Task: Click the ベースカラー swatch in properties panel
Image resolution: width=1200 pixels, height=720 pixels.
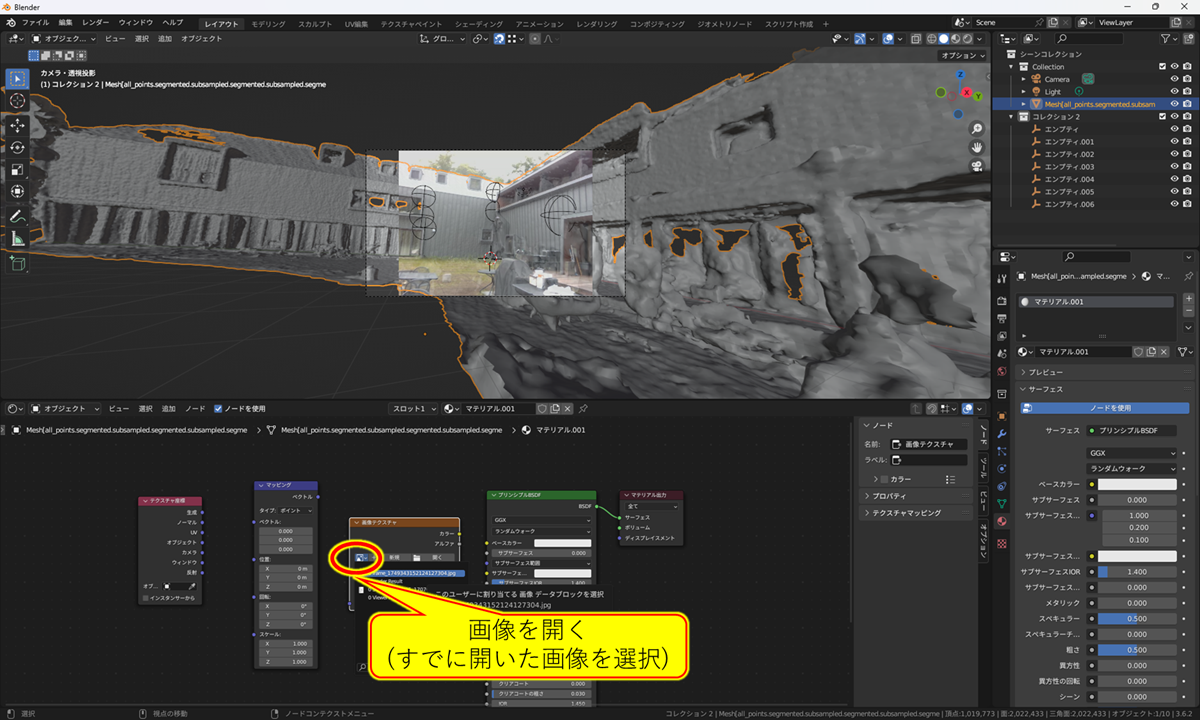Action: 1138,484
